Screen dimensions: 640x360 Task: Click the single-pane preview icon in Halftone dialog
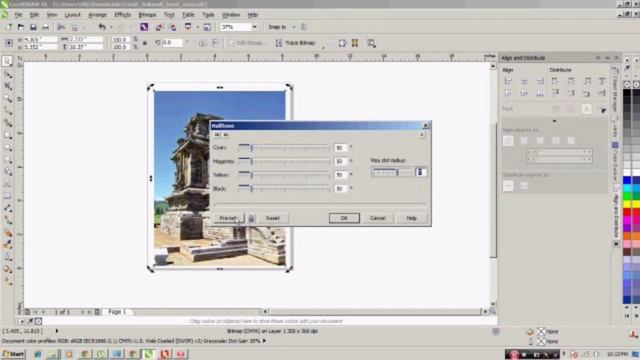tap(217, 135)
